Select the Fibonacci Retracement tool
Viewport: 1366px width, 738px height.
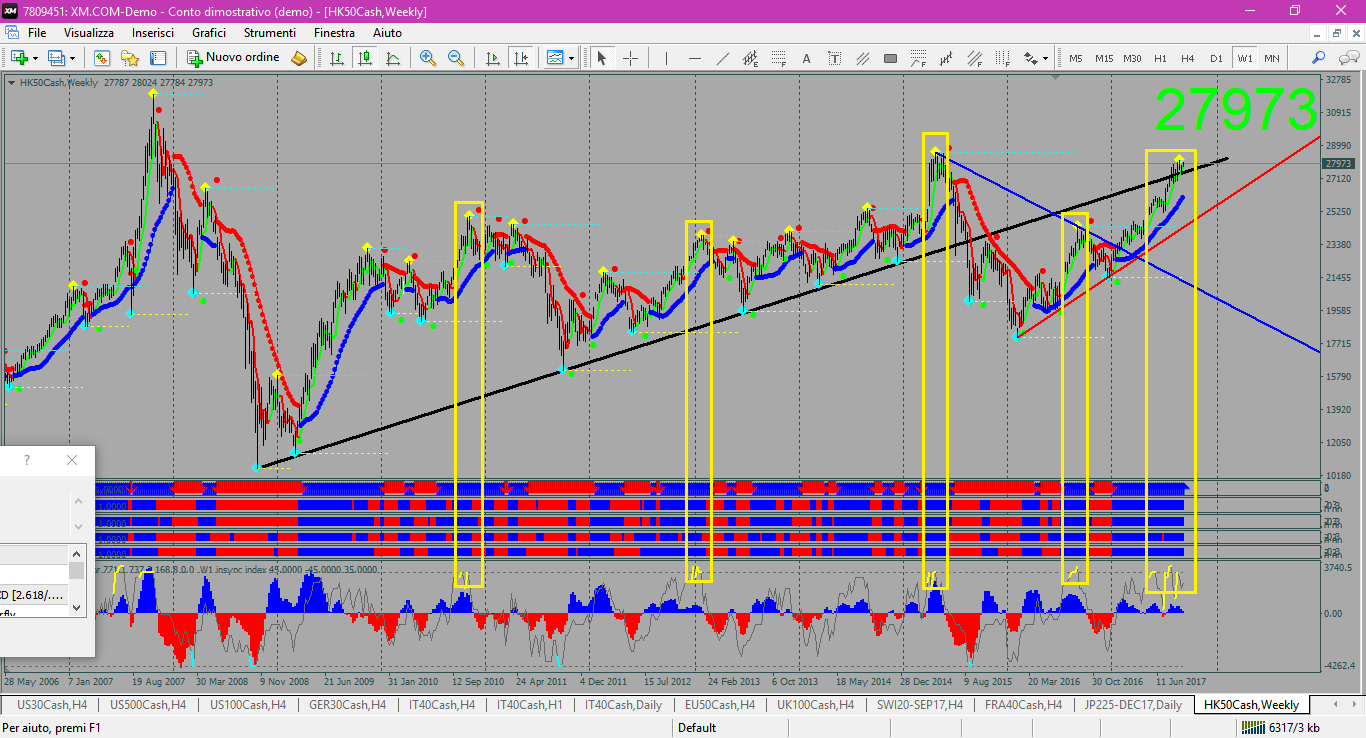[778, 58]
